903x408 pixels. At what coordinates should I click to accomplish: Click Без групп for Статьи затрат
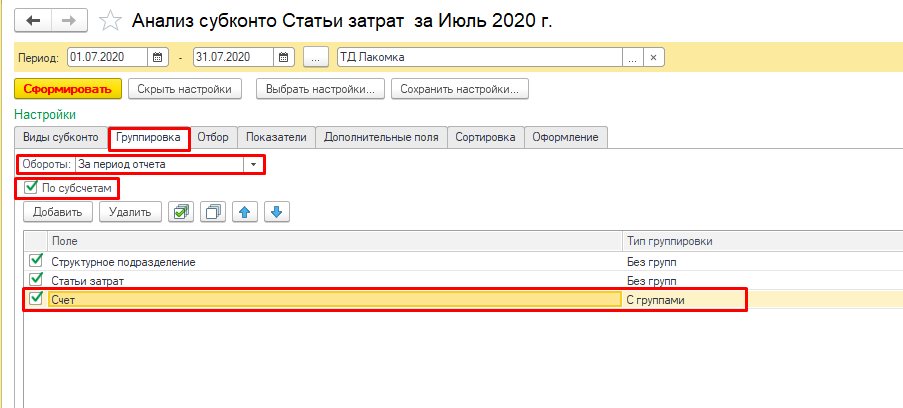point(652,281)
